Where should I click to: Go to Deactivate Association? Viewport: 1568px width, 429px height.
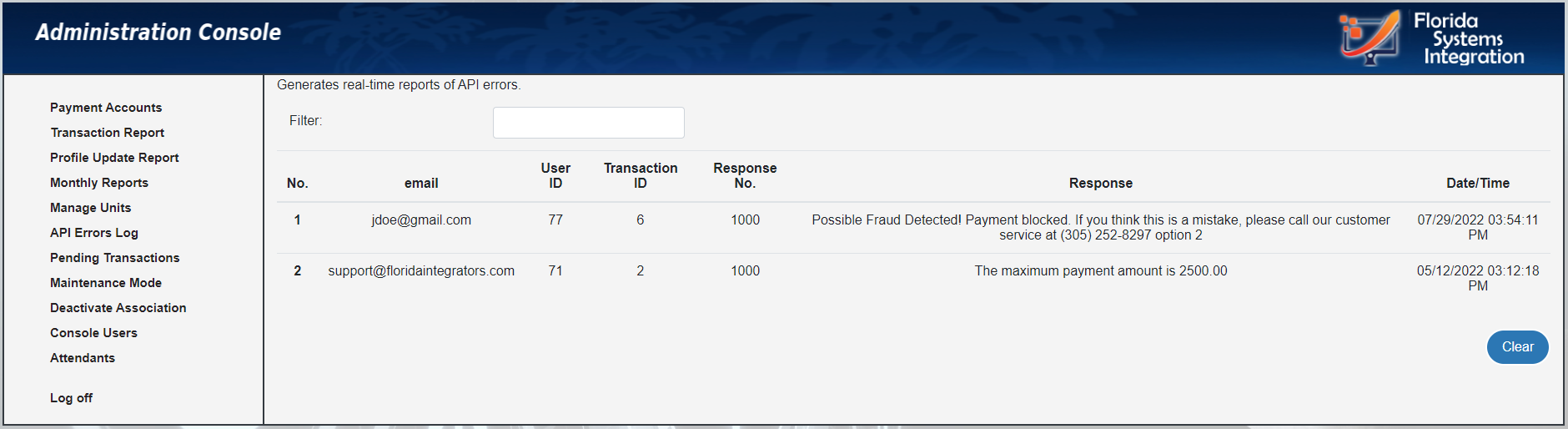(118, 308)
